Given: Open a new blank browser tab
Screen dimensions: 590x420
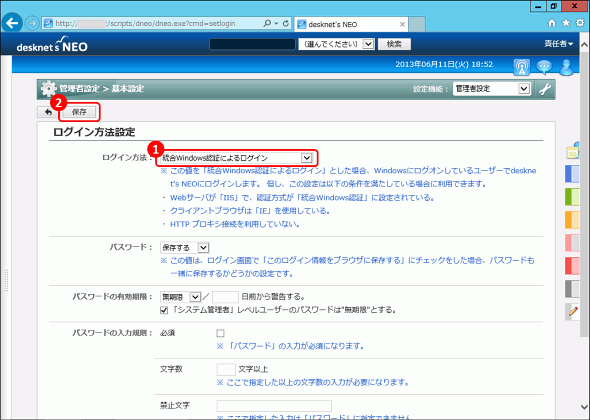Looking at the screenshot, I should (x=417, y=24).
